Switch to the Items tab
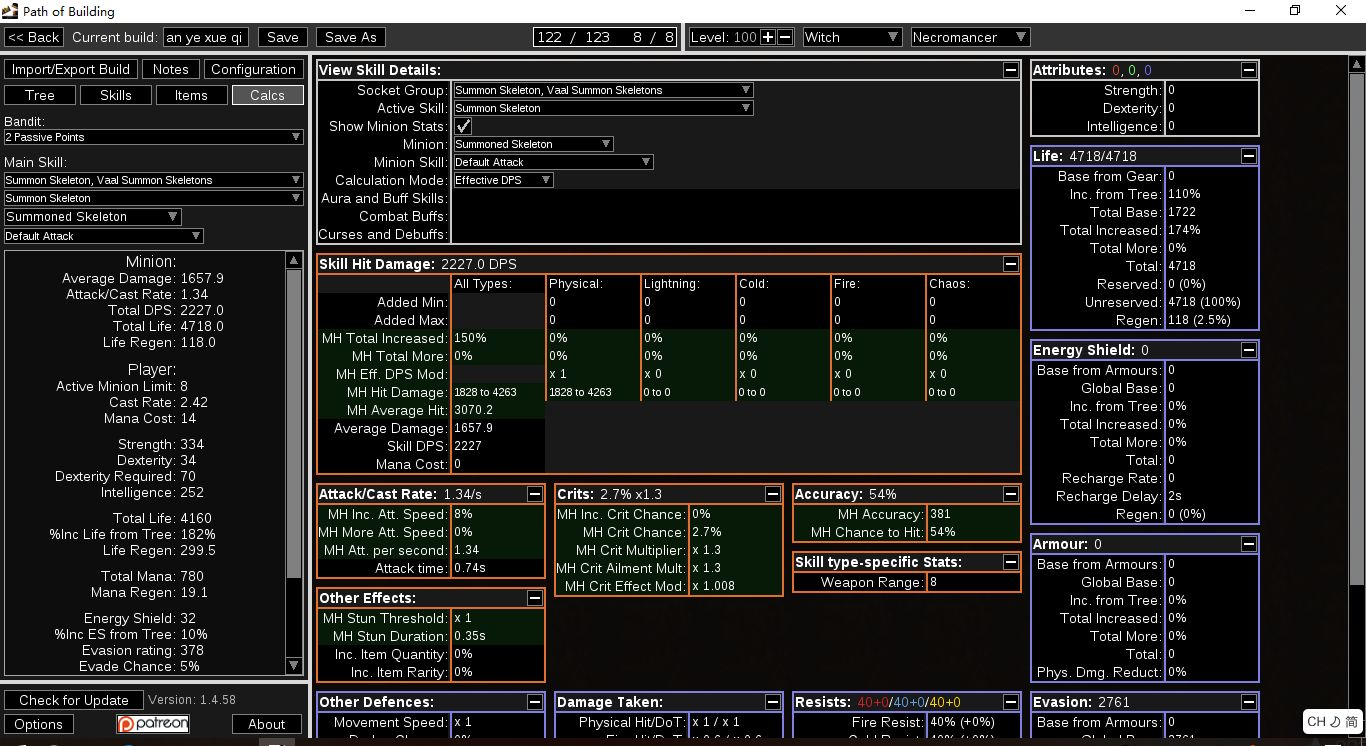The width and height of the screenshot is (1366, 746). (191, 95)
